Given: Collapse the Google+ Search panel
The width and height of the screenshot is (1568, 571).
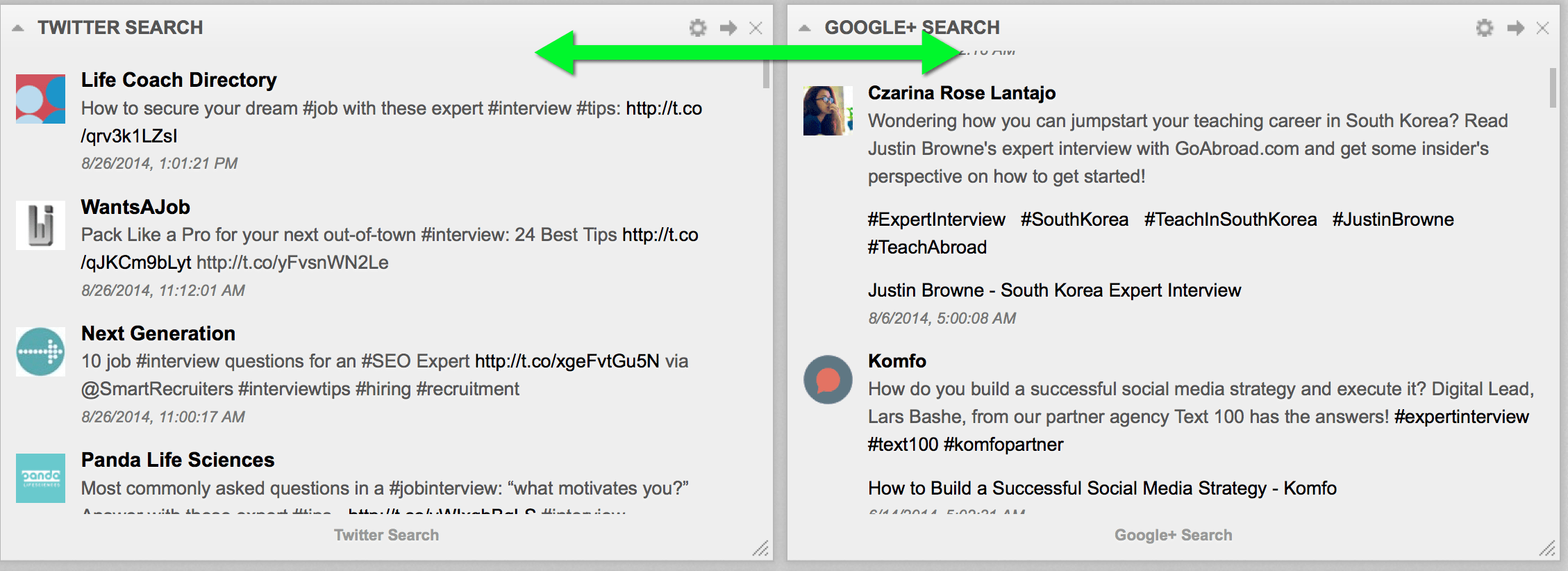Looking at the screenshot, I should pos(805,28).
